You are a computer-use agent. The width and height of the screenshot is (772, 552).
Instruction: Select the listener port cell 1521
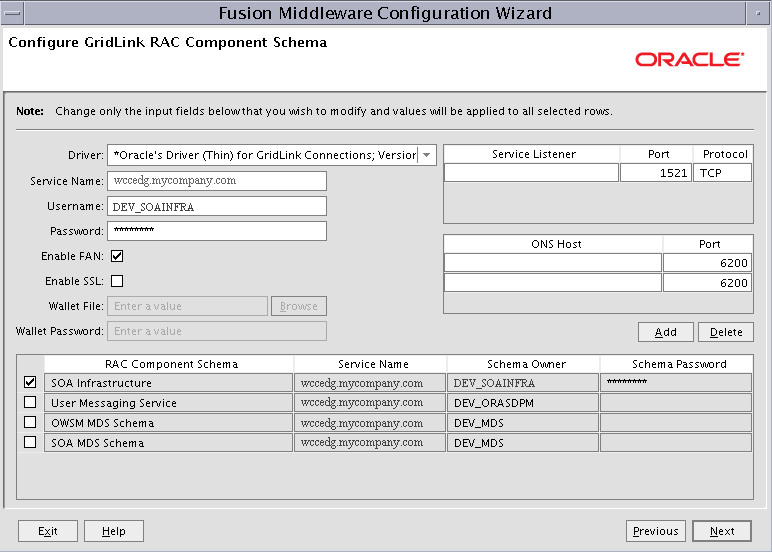[x=656, y=173]
